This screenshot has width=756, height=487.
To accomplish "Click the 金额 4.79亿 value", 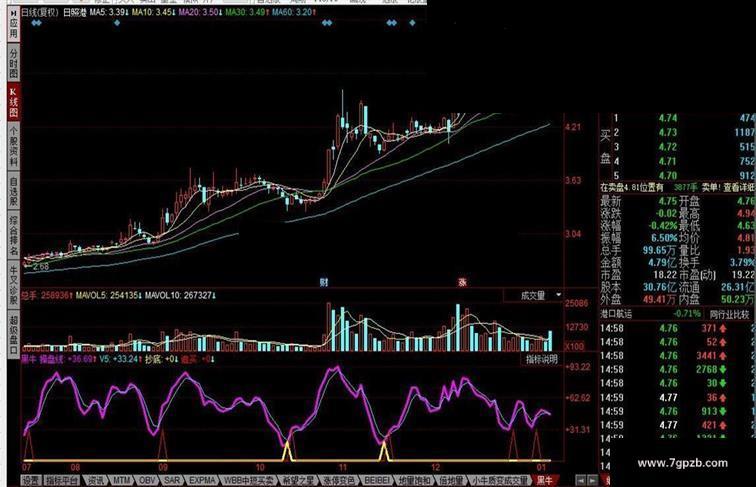I will (x=662, y=263).
